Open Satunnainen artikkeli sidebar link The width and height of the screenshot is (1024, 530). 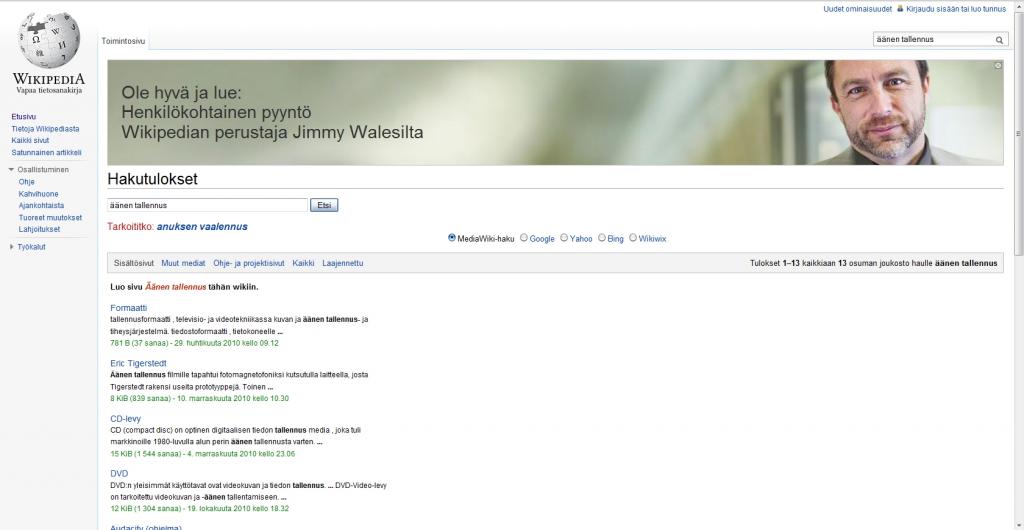click(46, 153)
